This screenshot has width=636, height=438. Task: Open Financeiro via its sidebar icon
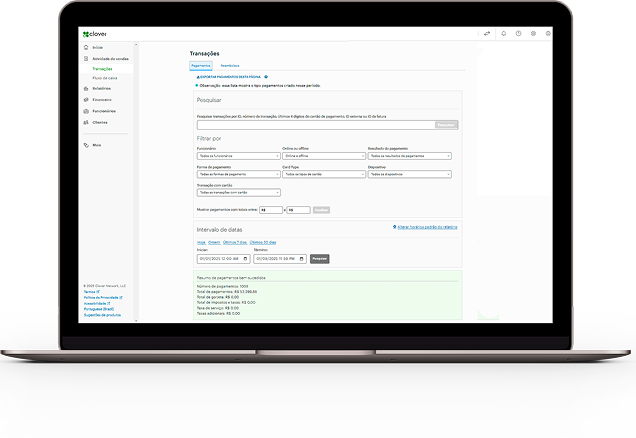(x=86, y=99)
